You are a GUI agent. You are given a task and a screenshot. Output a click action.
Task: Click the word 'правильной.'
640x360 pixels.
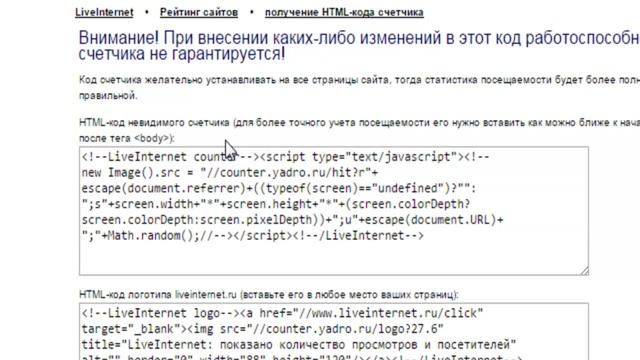coord(108,96)
